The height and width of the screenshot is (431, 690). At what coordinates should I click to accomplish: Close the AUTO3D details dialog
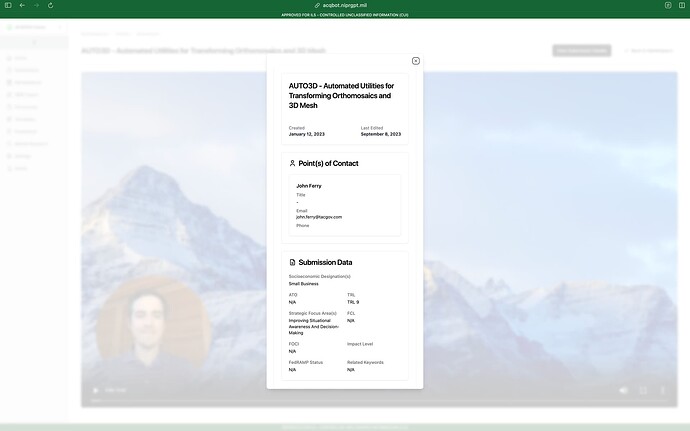tap(415, 61)
